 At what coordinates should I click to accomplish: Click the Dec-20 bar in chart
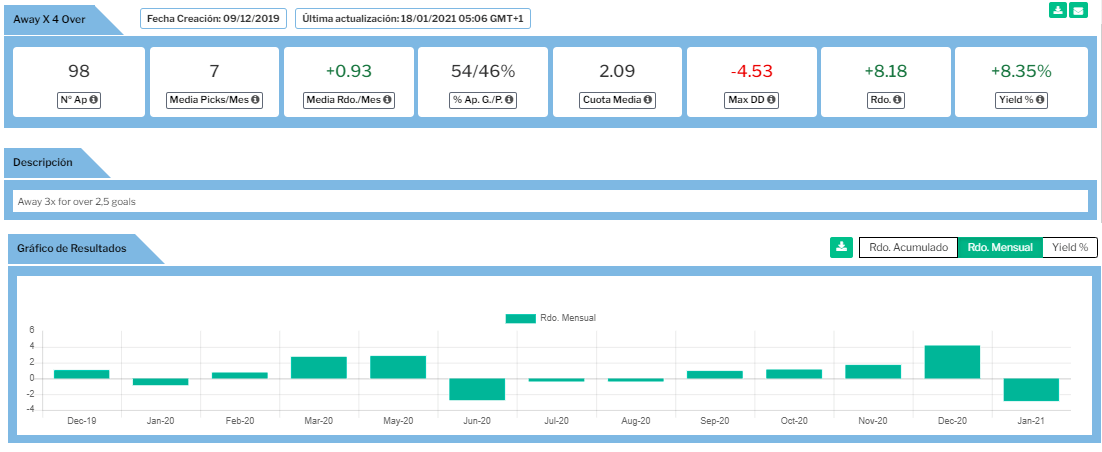(x=952, y=362)
